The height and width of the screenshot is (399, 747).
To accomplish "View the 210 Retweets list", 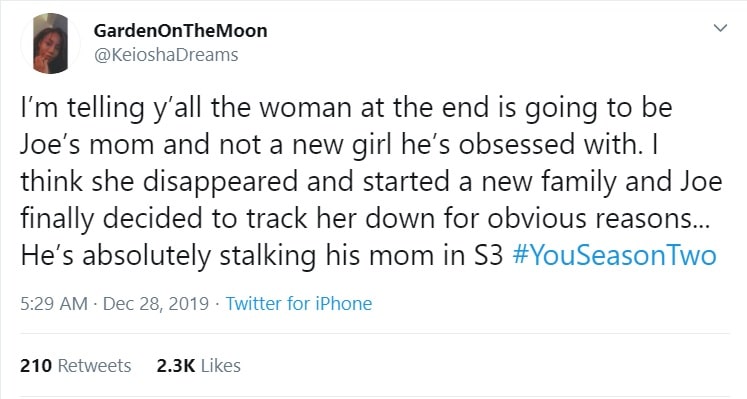I will tap(76, 366).
